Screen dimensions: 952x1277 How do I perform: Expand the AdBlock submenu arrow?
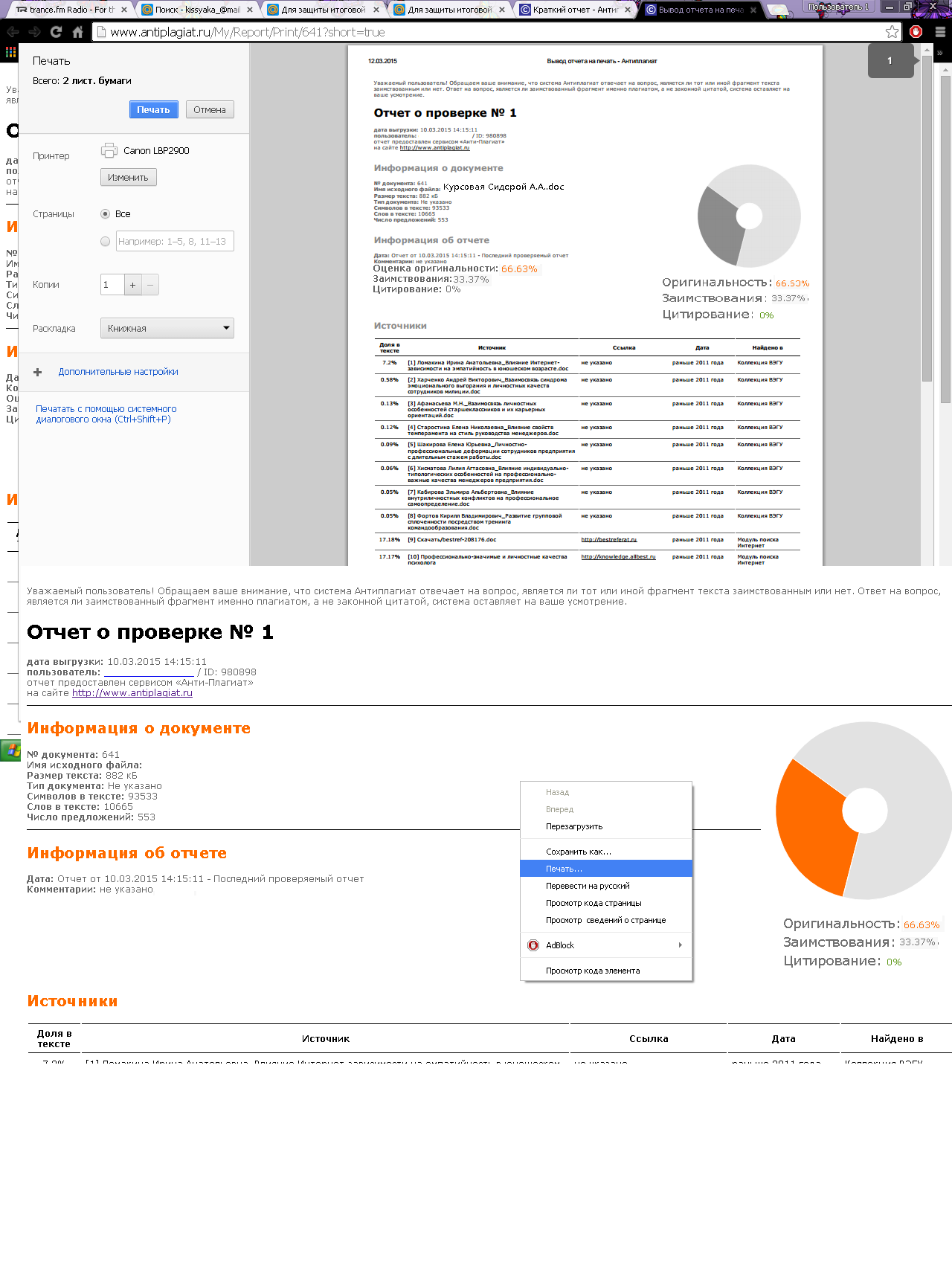point(681,945)
